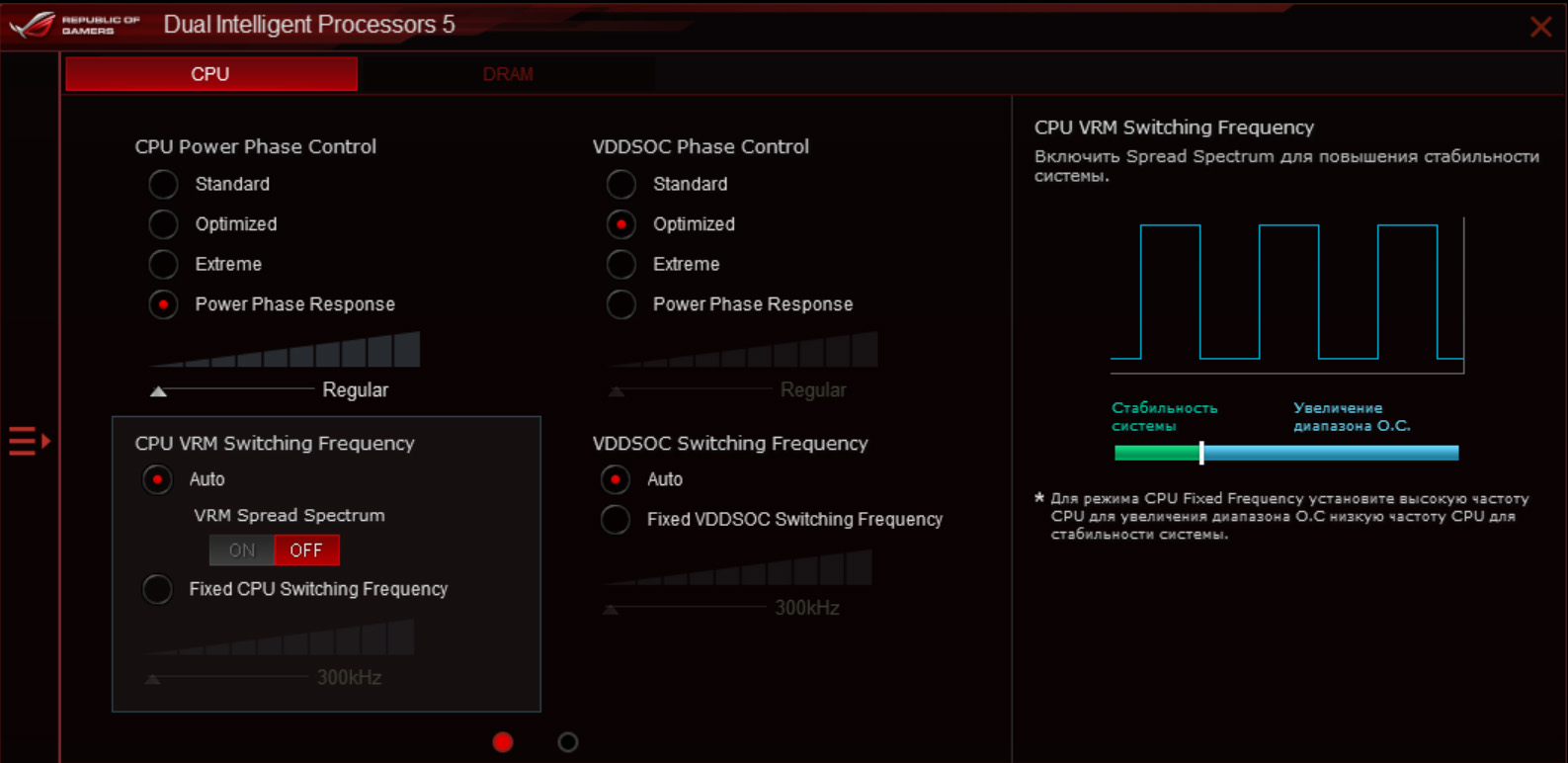Screen dimensions: 1568x763
Task: Open the side menu hamburger arrow icon
Action: pyautogui.click(x=29, y=441)
